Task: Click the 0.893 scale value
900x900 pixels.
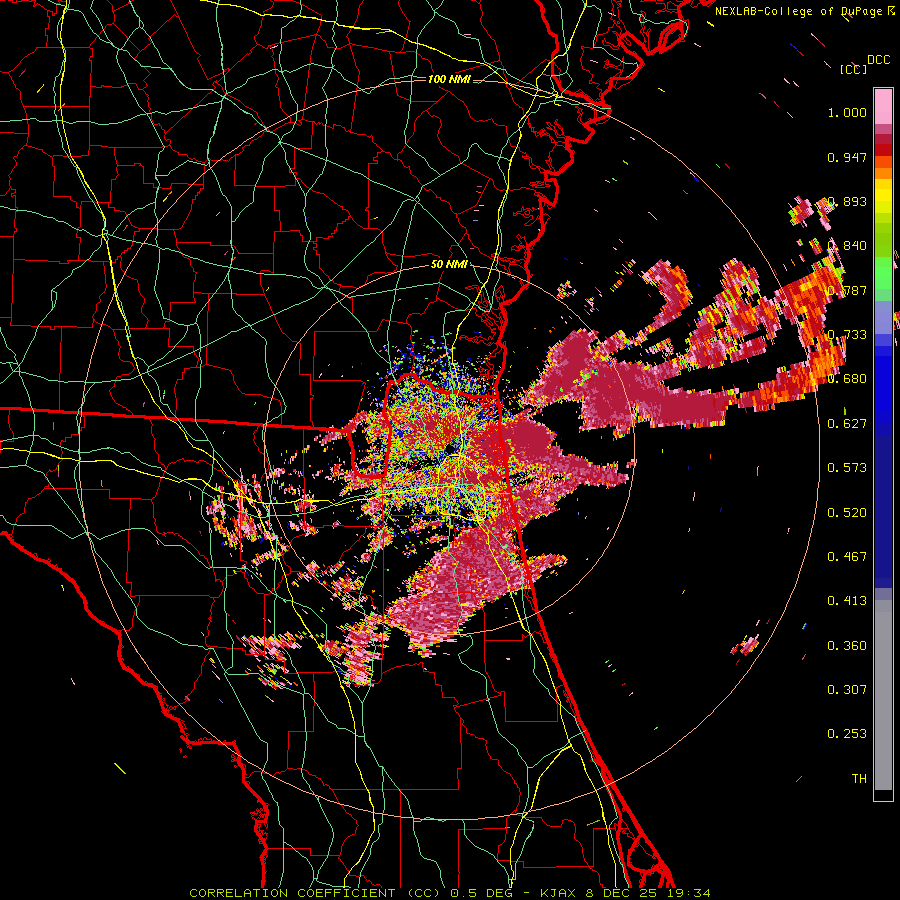Action: tap(847, 201)
